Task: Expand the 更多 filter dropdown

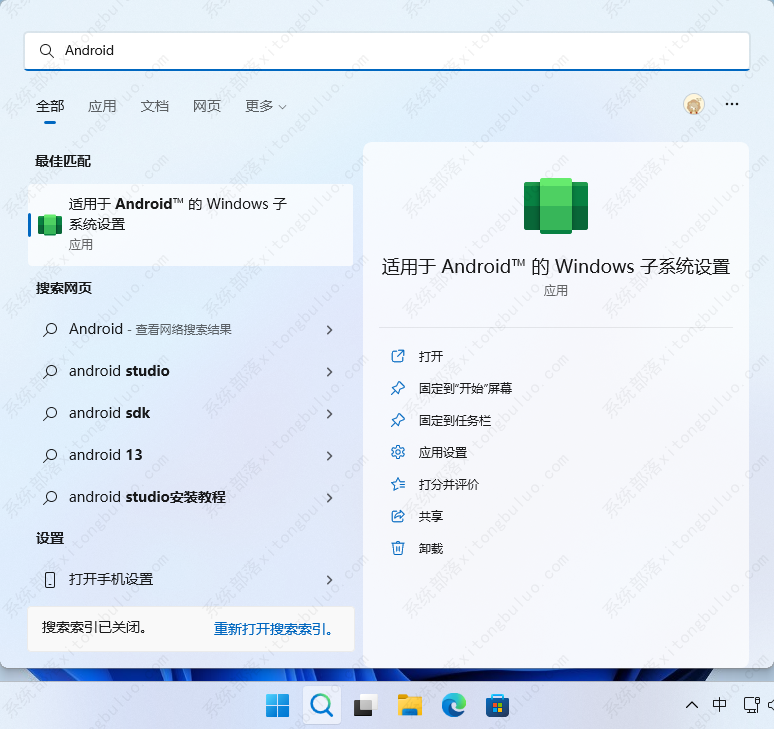Action: click(265, 106)
